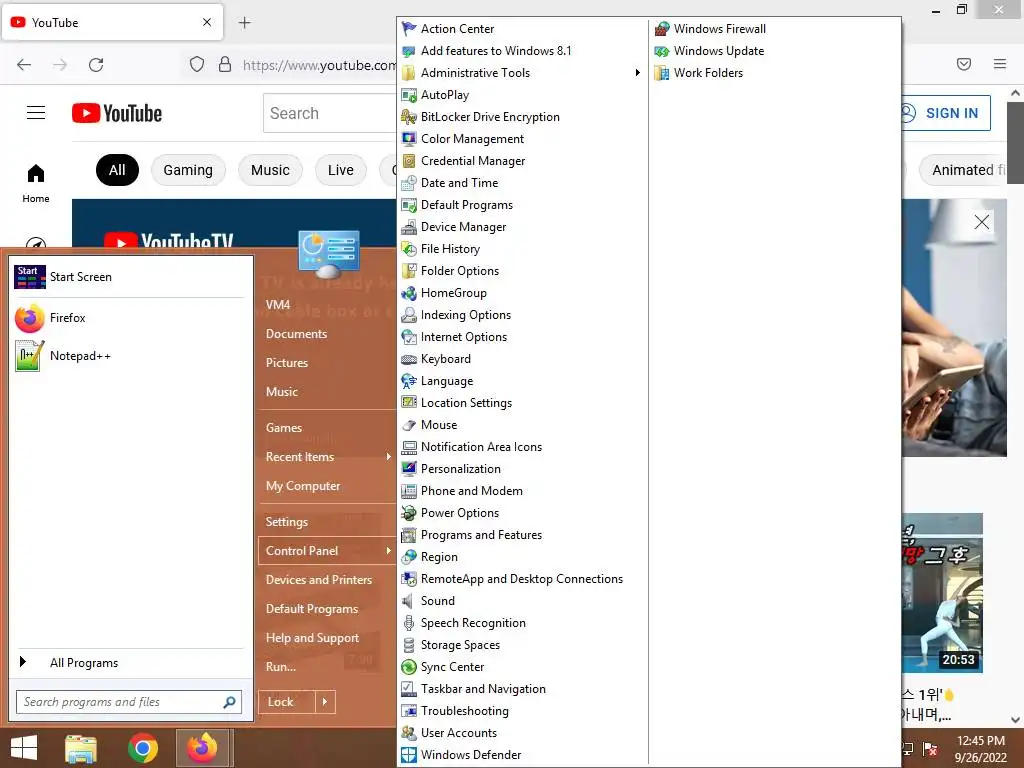Viewport: 1024px width, 768px height.
Task: Open the Sound speaker icon
Action: (409, 601)
